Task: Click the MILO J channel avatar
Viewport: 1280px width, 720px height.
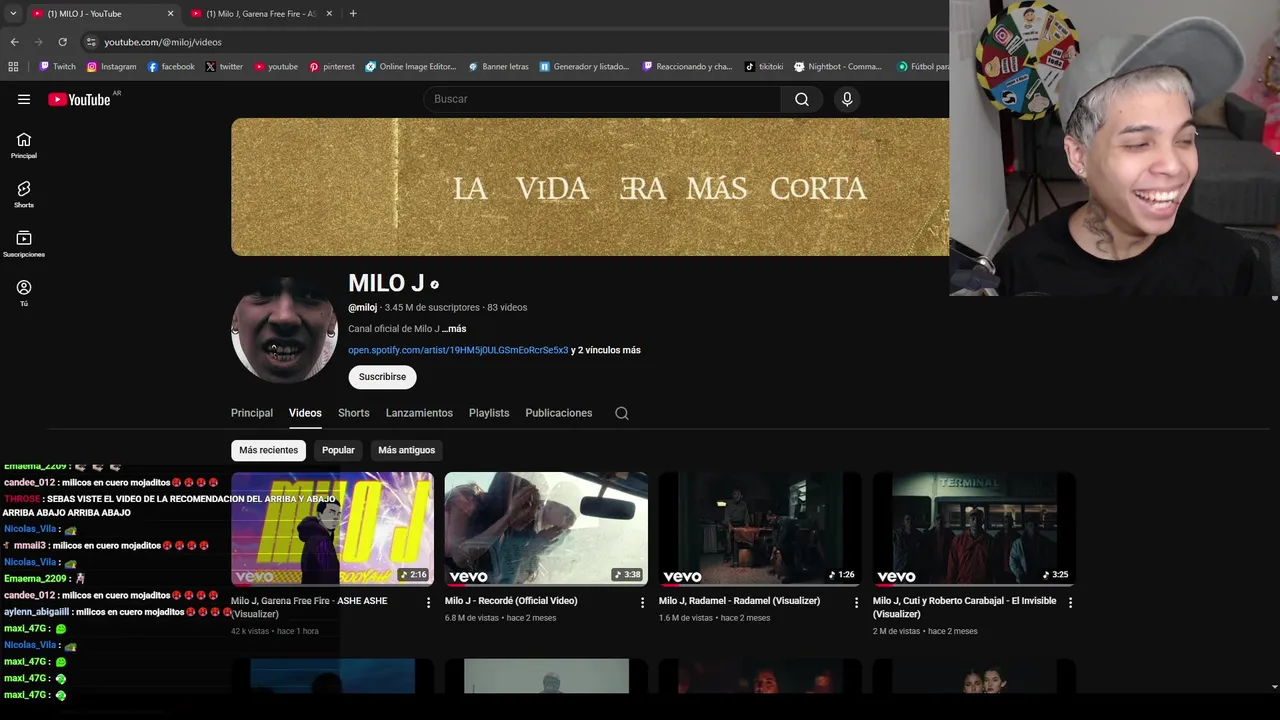Action: (x=284, y=330)
